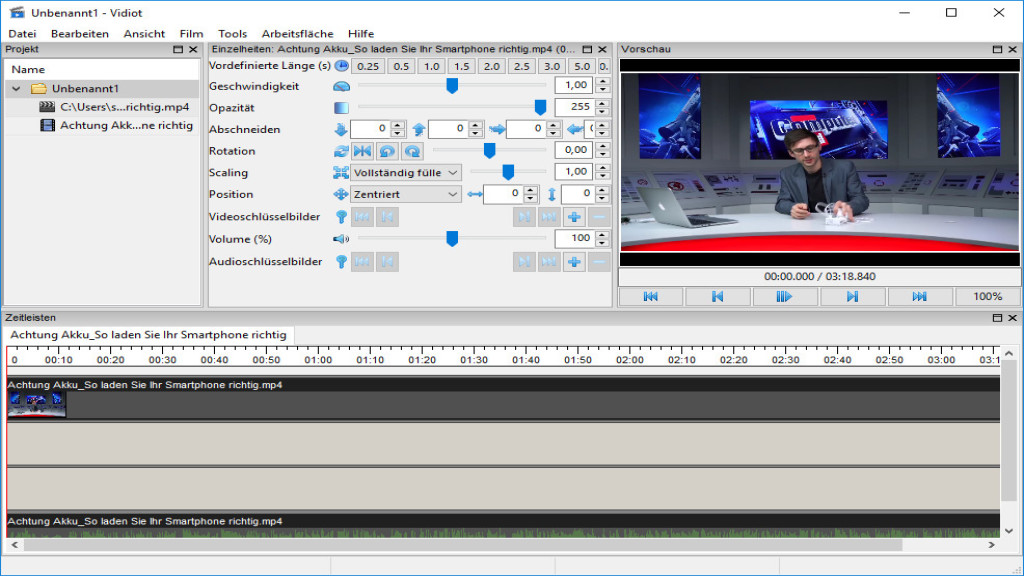Add an audio keyframe with the plus icon
1024x576 pixels.
click(x=574, y=262)
